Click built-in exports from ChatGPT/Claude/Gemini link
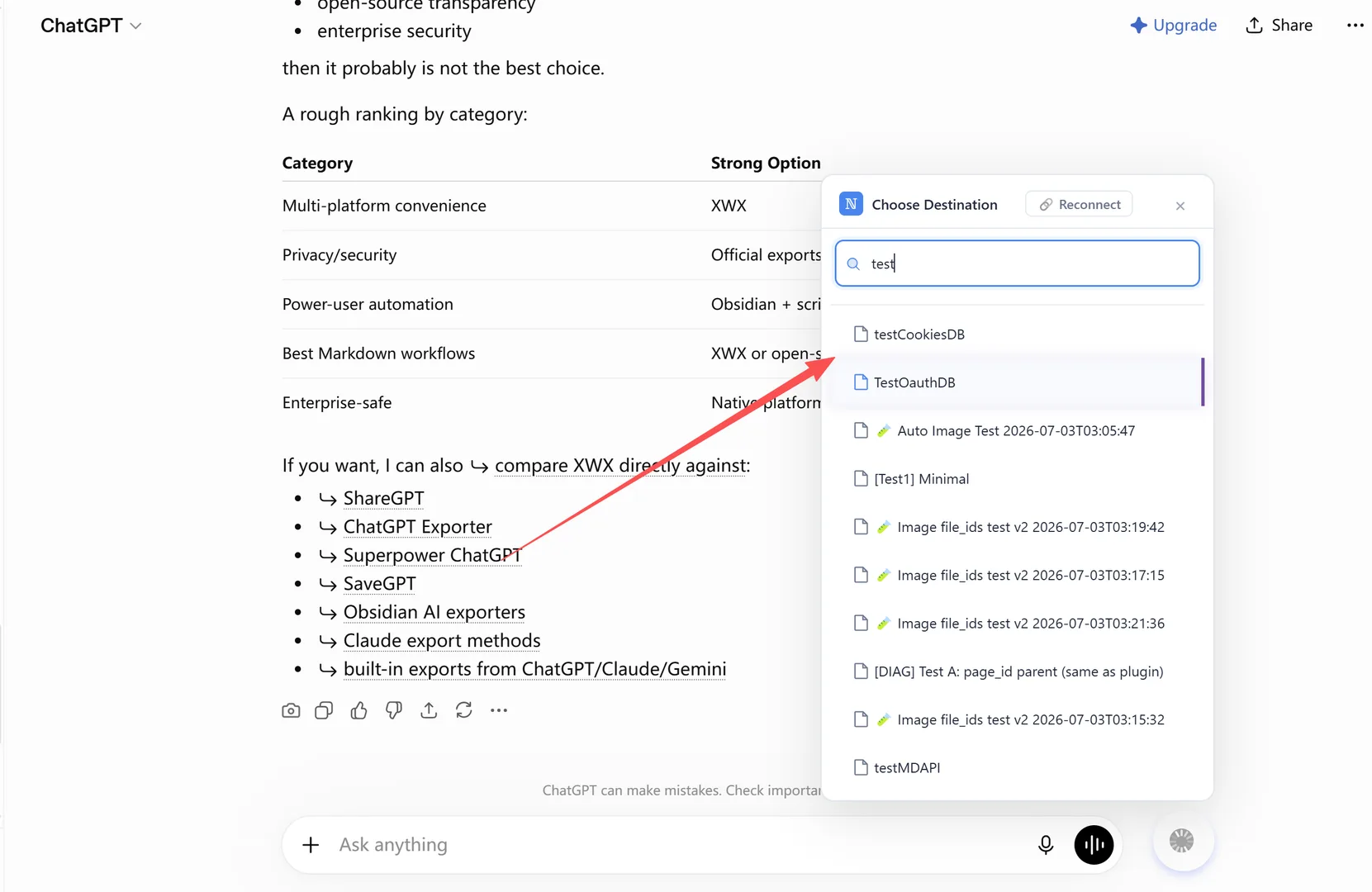Viewport: 1372px width, 892px height. [x=534, y=669]
